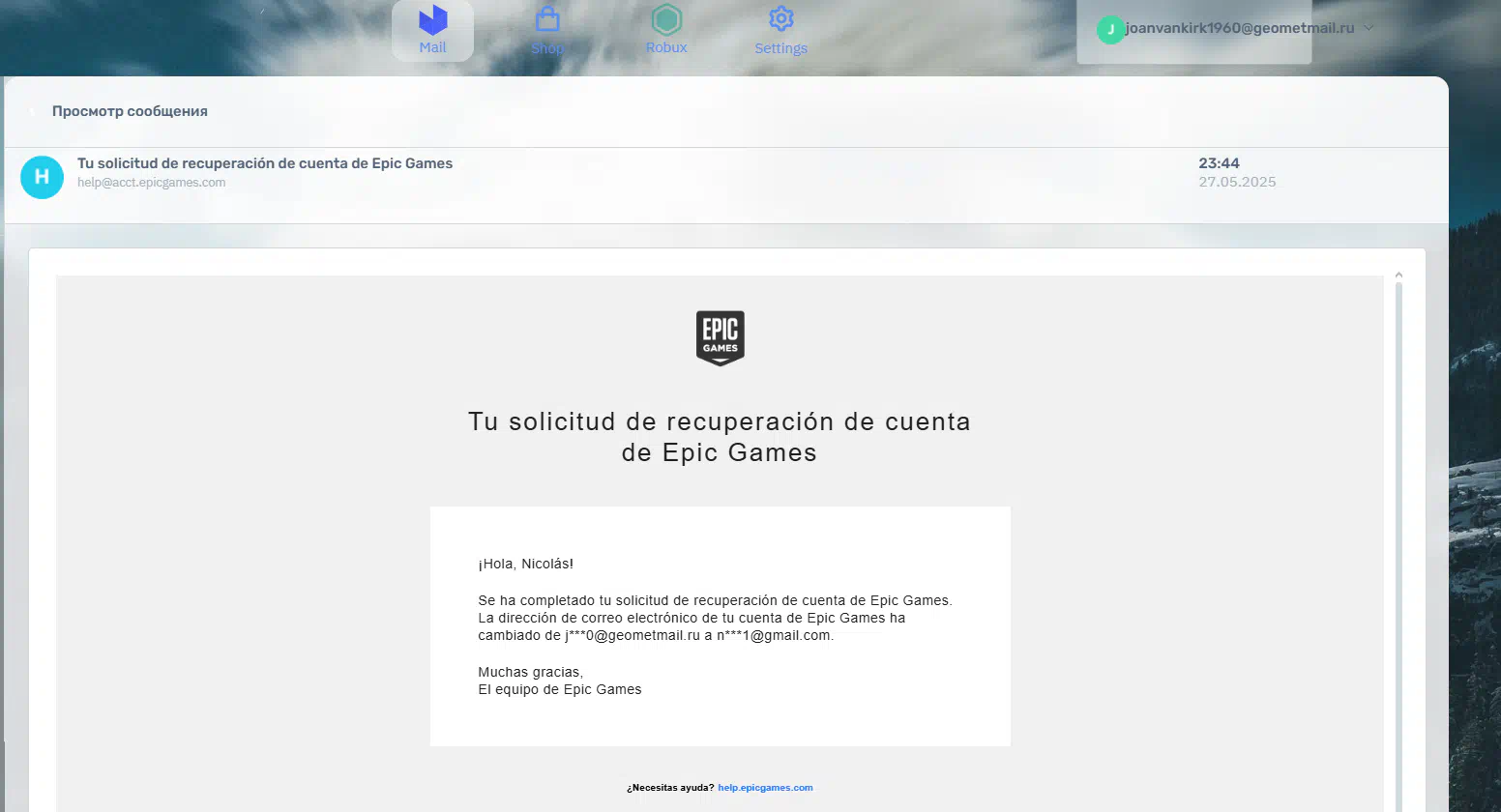Open the Shop tab
Image resolution: width=1501 pixels, height=812 pixels.
pos(547,31)
